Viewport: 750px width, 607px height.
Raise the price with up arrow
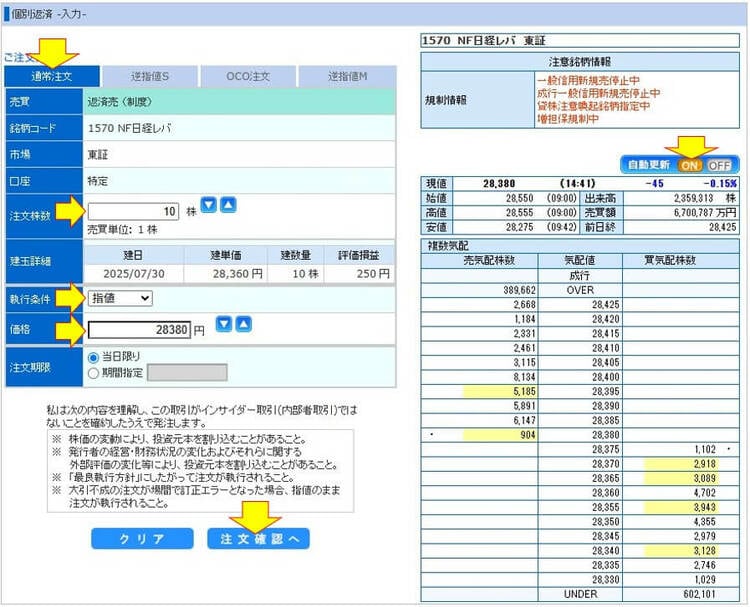coord(243,324)
